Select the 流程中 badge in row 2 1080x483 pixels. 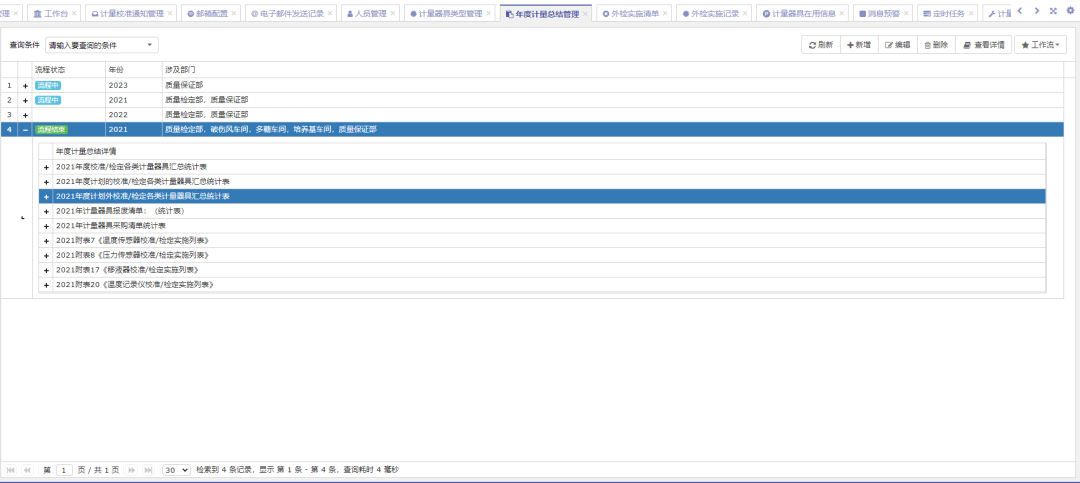coord(48,100)
